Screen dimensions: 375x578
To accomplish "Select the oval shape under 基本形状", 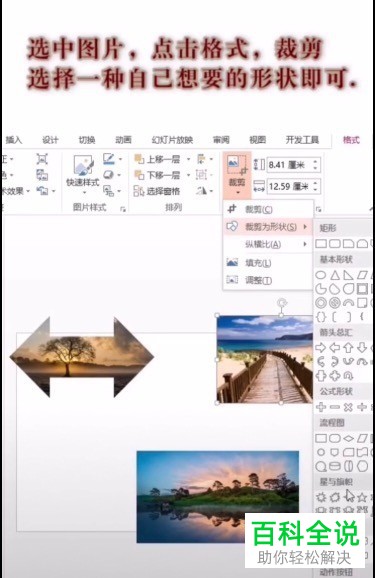I will pos(321,275).
